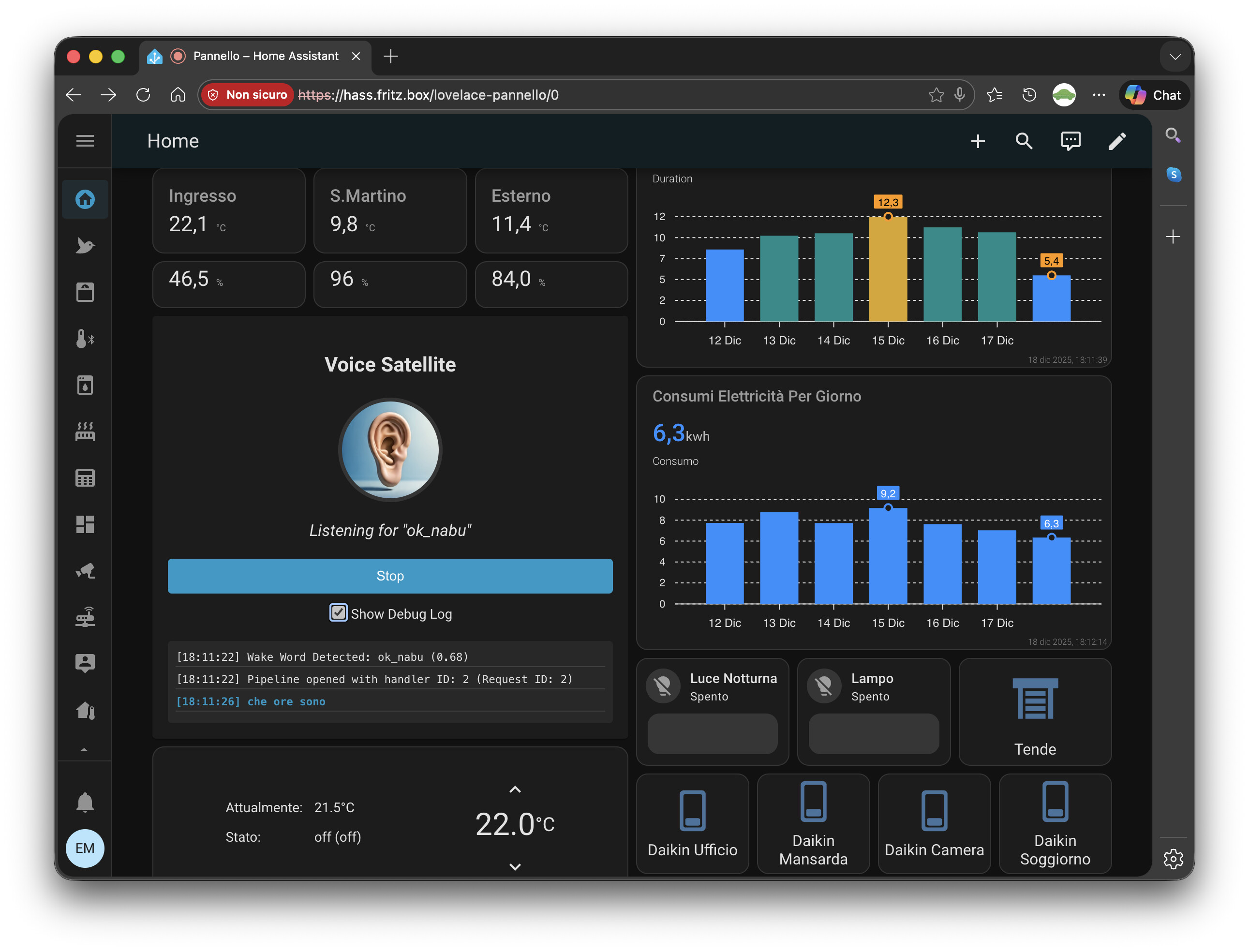Open the browser three-dots settings menu

1098,95
